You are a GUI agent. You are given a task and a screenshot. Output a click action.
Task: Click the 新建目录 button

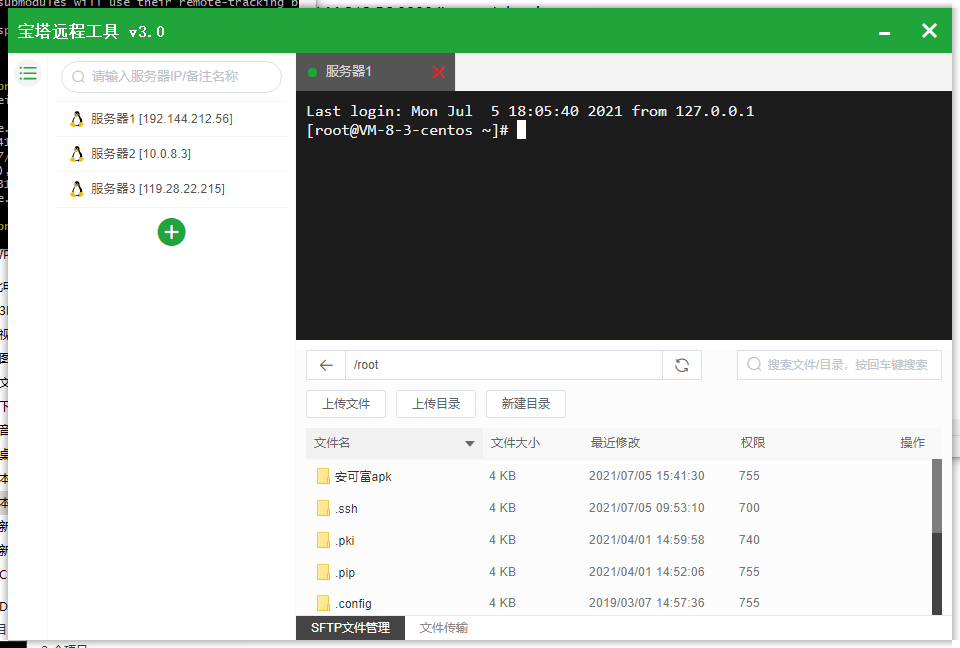point(526,404)
